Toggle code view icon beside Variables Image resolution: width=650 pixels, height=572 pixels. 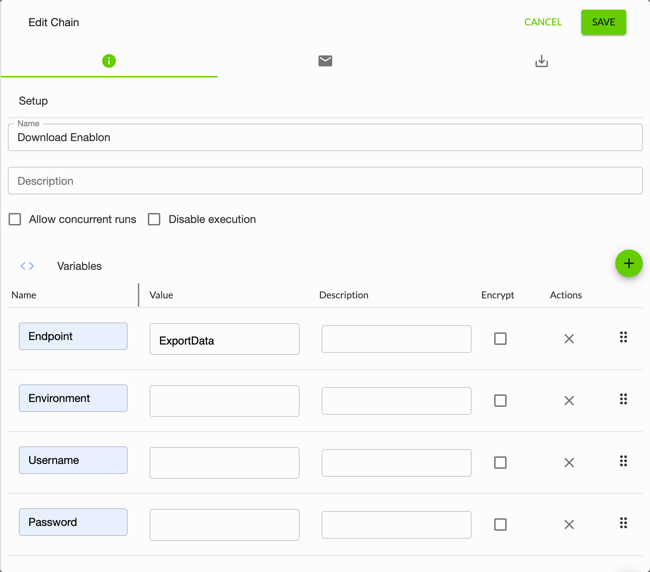point(27,266)
